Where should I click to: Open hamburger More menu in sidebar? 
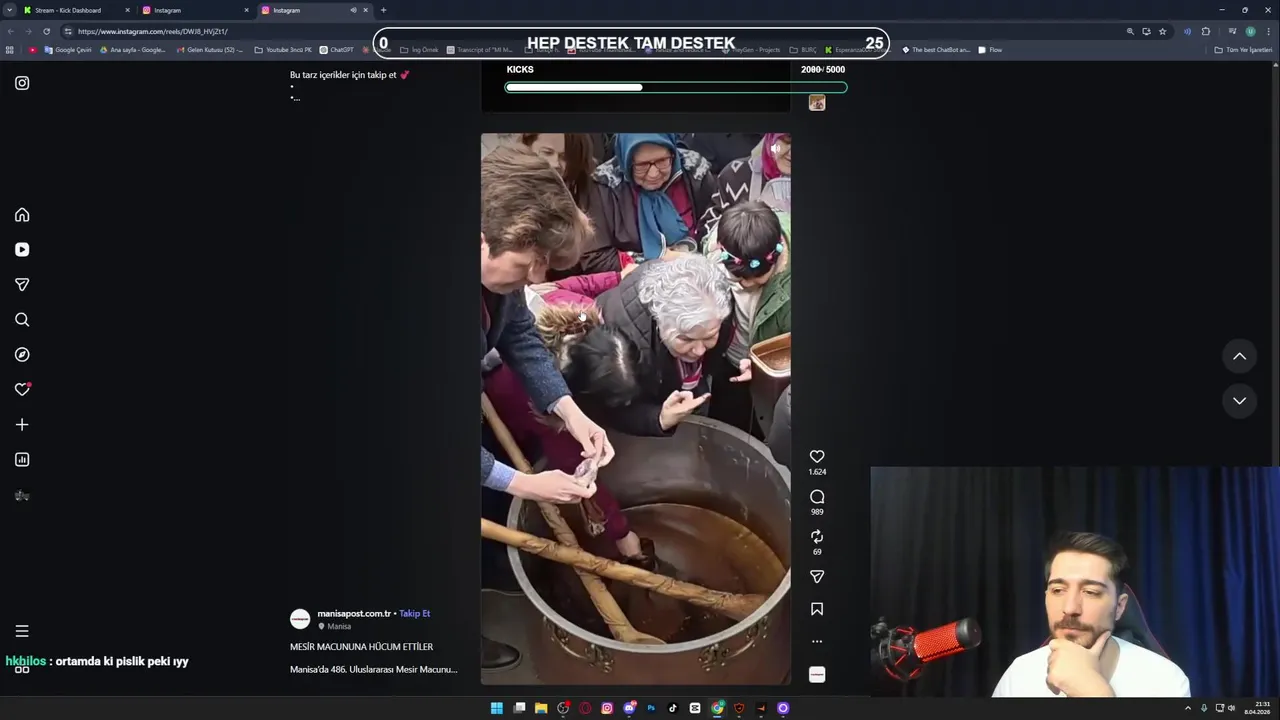22,631
